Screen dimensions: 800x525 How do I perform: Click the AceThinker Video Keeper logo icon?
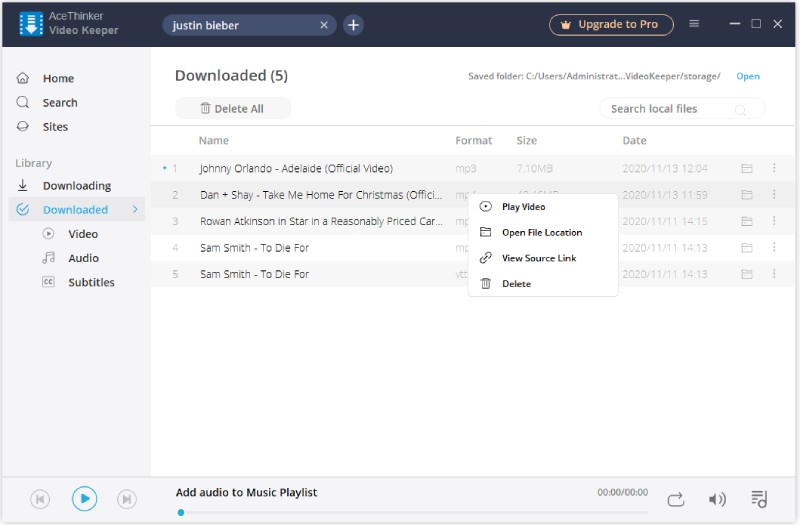31,24
